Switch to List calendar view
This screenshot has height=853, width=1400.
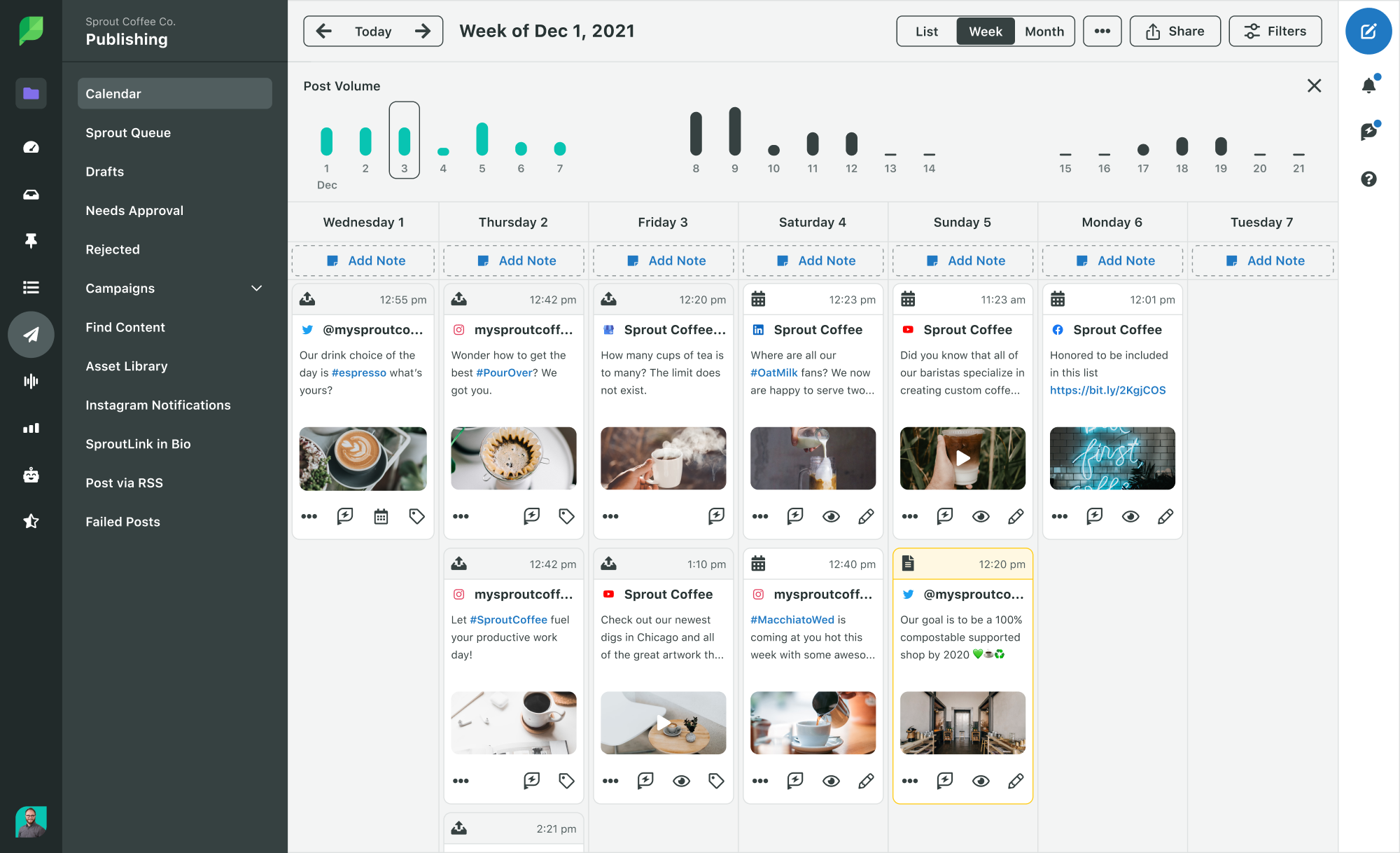[925, 30]
